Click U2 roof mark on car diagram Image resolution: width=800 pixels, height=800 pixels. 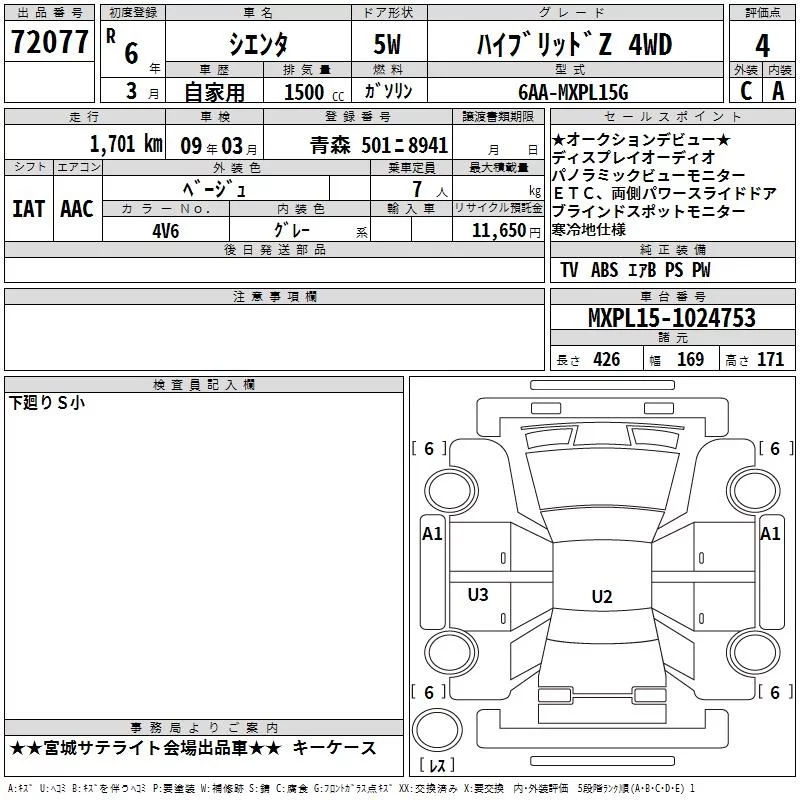point(602,596)
